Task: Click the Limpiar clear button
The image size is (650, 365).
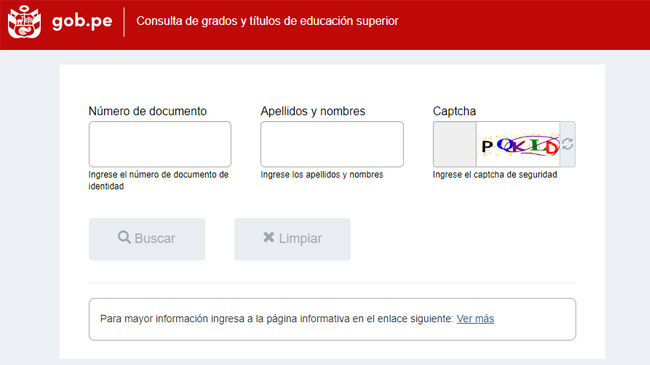Action: [x=292, y=239]
